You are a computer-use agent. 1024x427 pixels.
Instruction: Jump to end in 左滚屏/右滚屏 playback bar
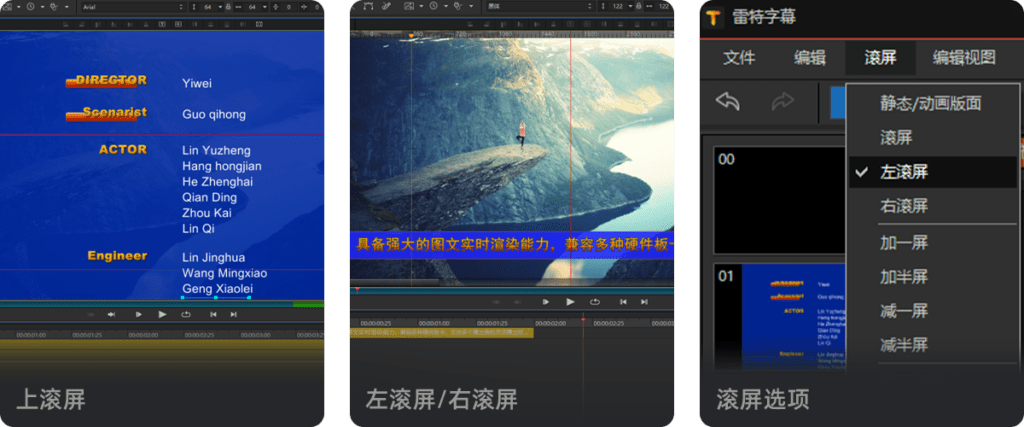[644, 302]
